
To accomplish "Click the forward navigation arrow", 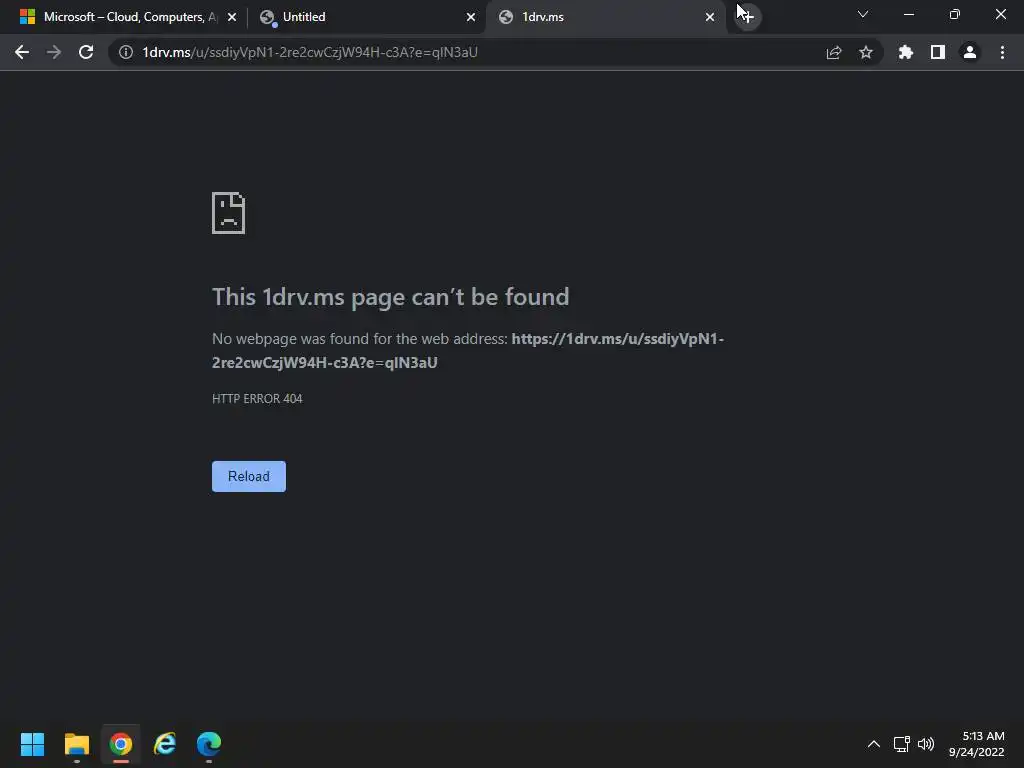I will [x=54, y=52].
